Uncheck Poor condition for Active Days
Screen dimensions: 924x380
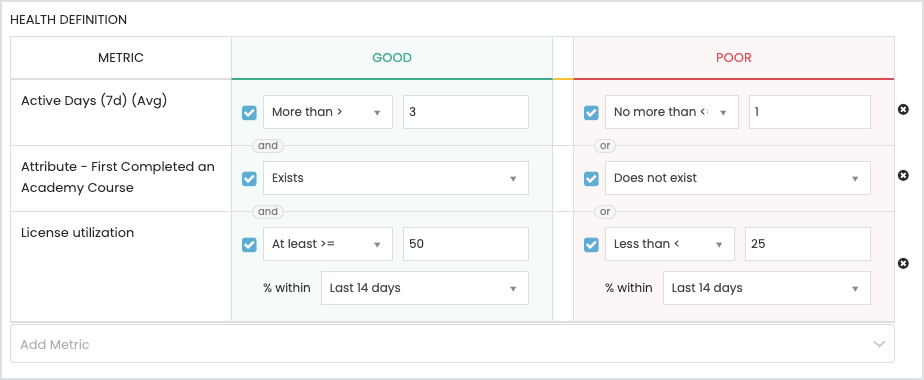591,113
